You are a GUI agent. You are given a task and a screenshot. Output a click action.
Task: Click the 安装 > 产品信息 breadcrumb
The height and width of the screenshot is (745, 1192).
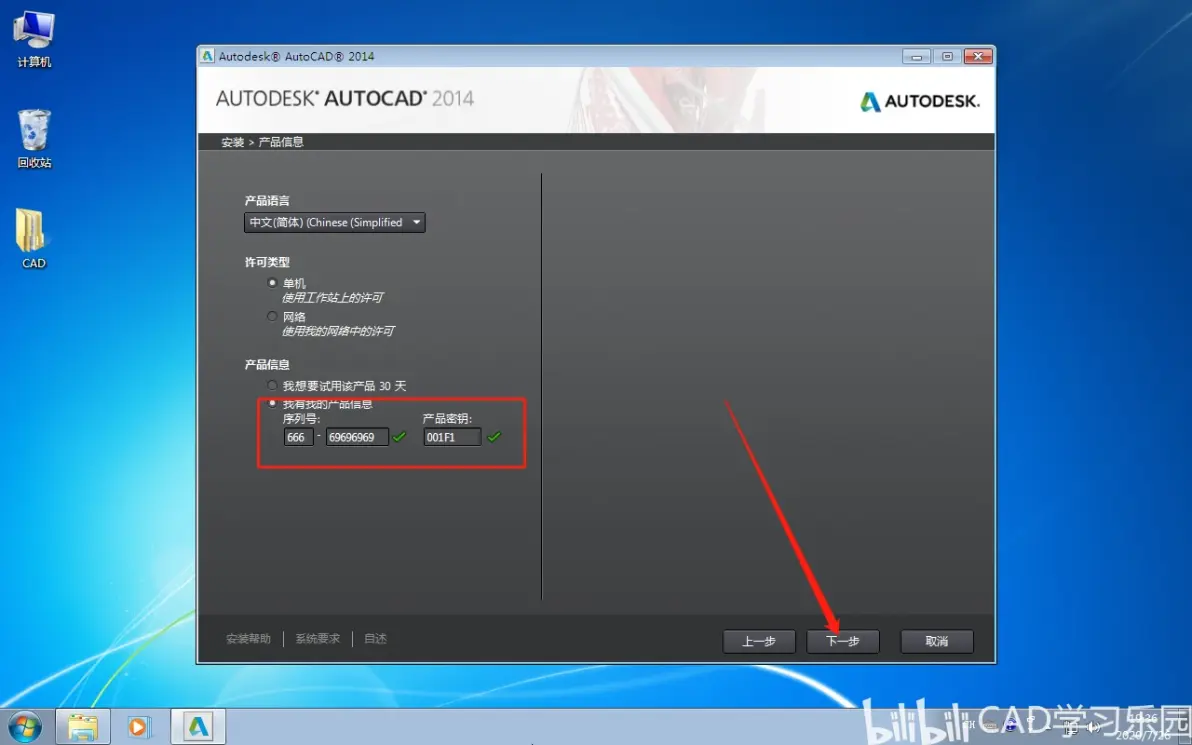point(262,142)
